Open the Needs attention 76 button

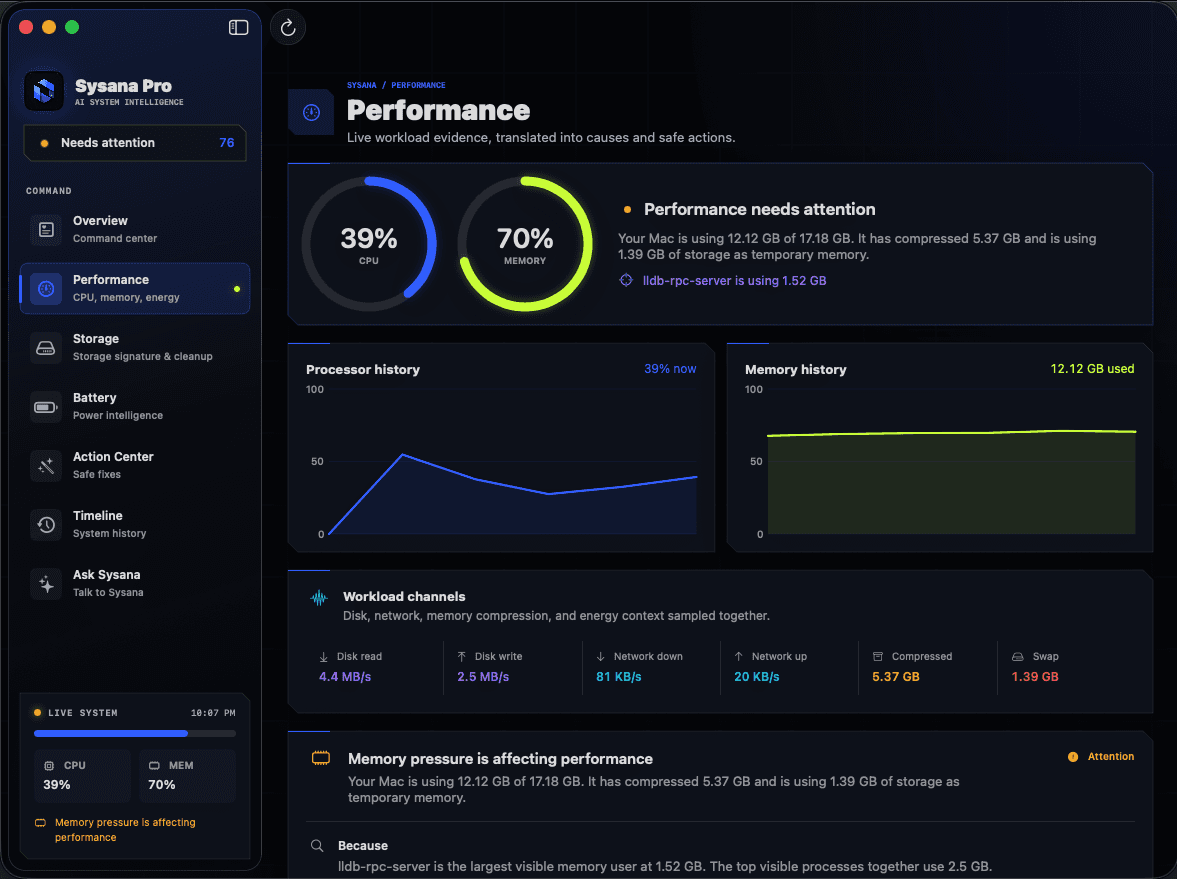135,143
